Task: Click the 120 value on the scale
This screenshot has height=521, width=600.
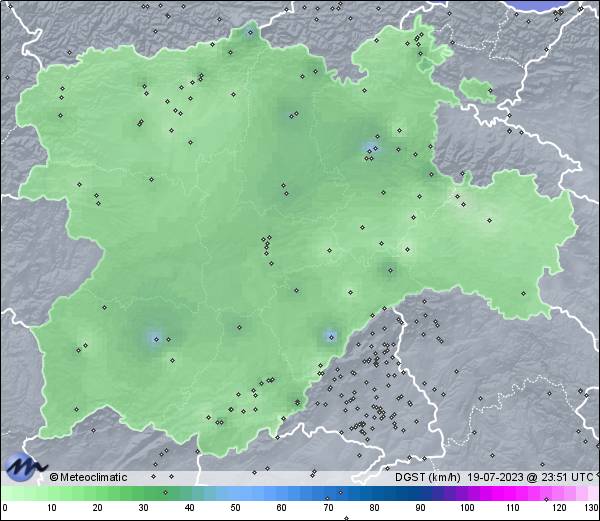Action: (x=559, y=508)
